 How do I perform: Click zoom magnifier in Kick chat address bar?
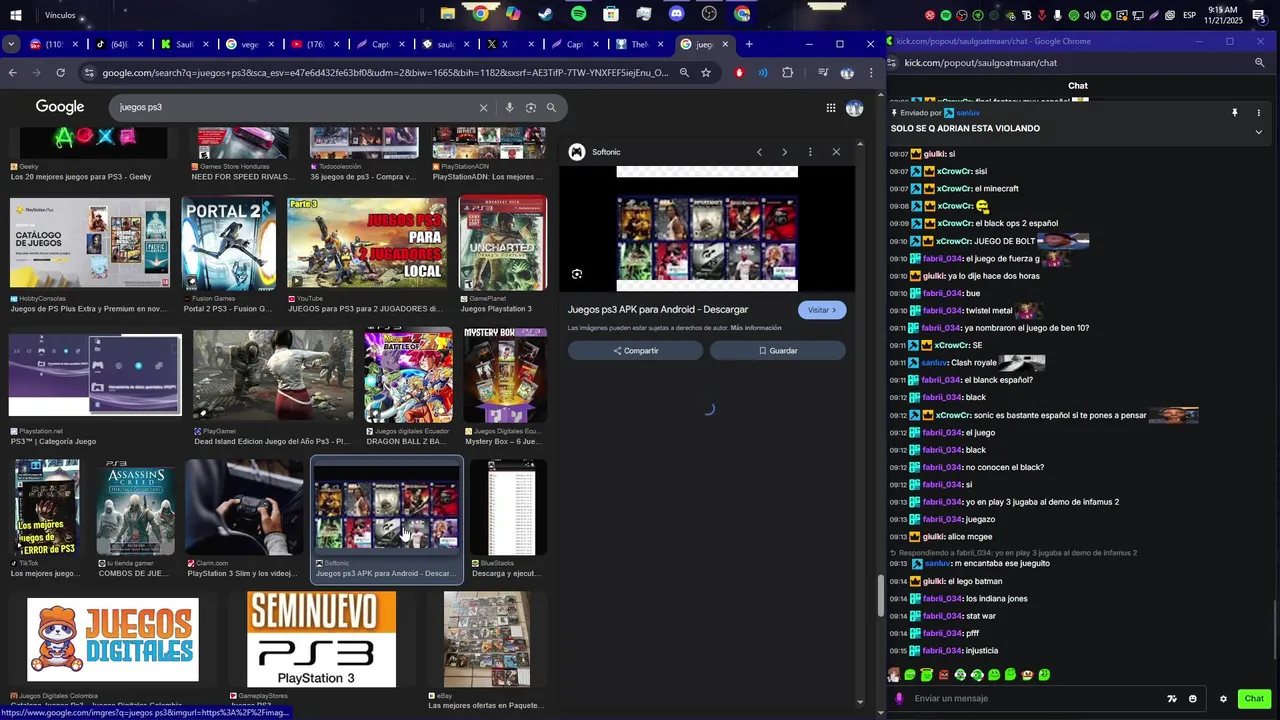pos(1260,63)
